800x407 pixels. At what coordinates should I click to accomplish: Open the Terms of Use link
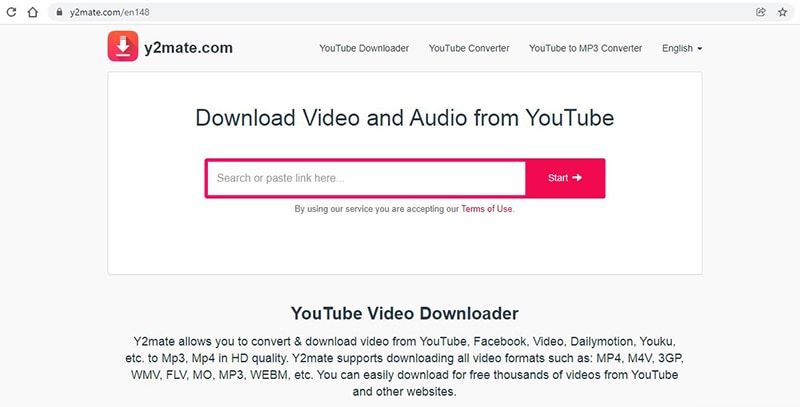point(487,209)
